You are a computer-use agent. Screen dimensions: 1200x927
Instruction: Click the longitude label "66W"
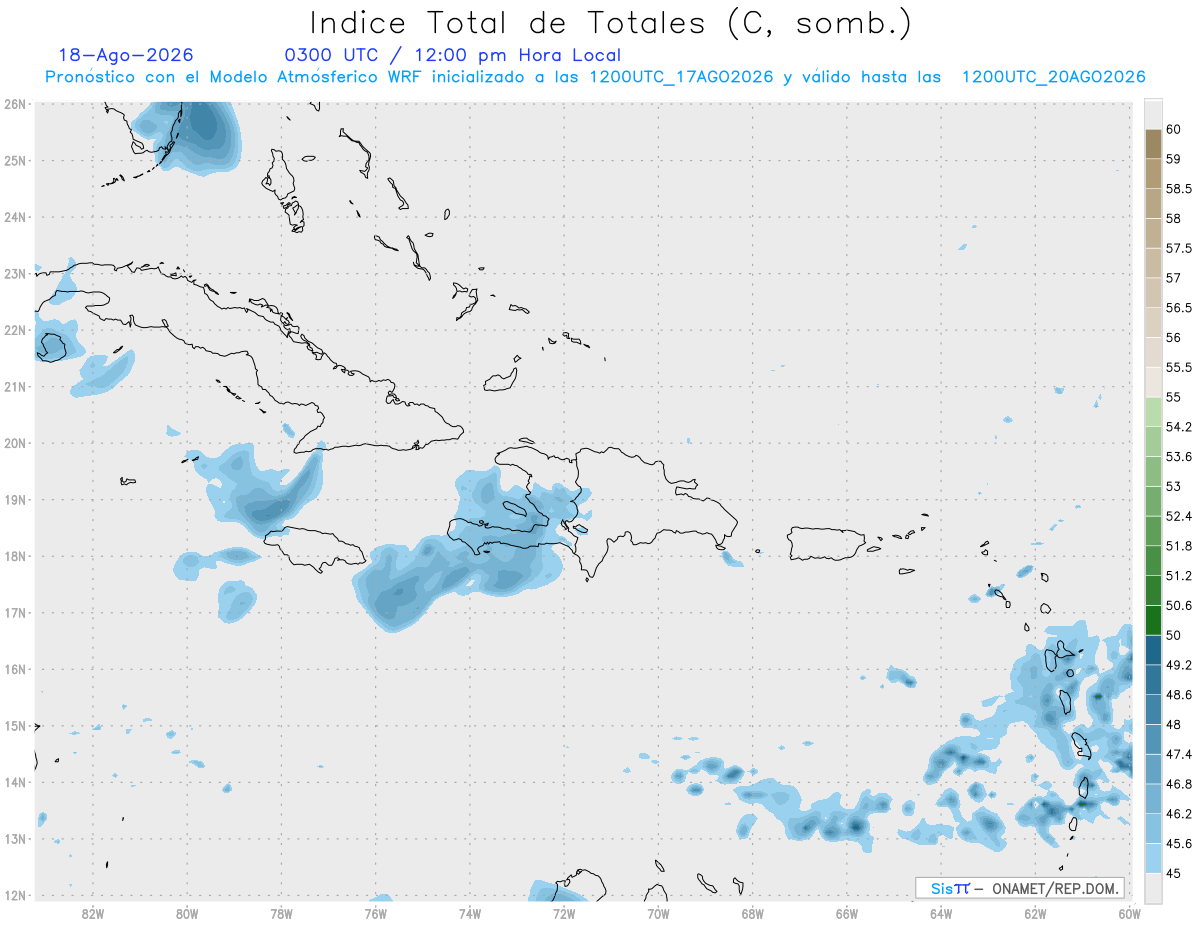point(847,913)
